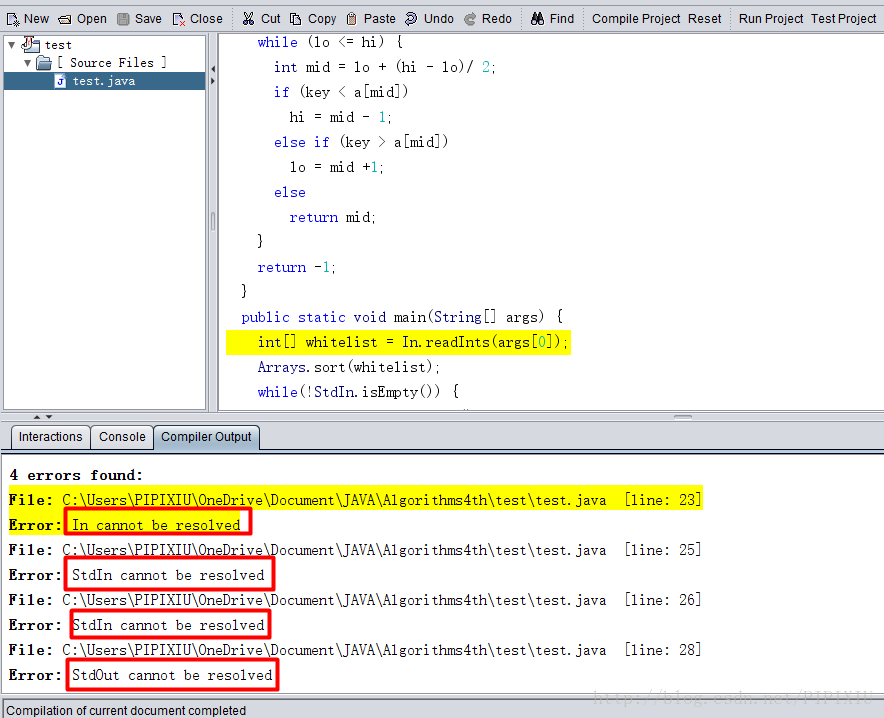Screen dimensions: 884x718
Task: Click the Paste clipboard icon
Action: click(351, 19)
